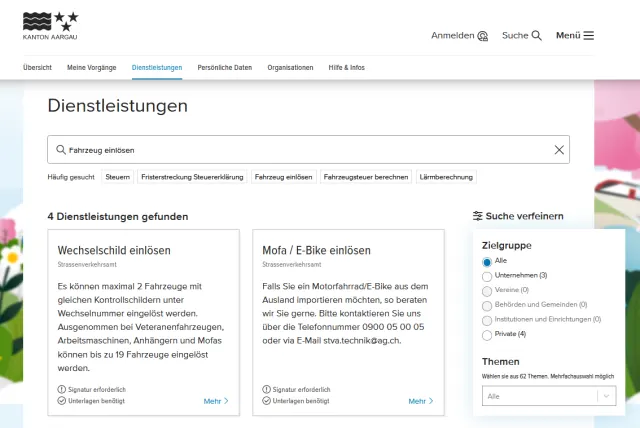
Task: Select the Alle radio button
Action: [487, 261]
